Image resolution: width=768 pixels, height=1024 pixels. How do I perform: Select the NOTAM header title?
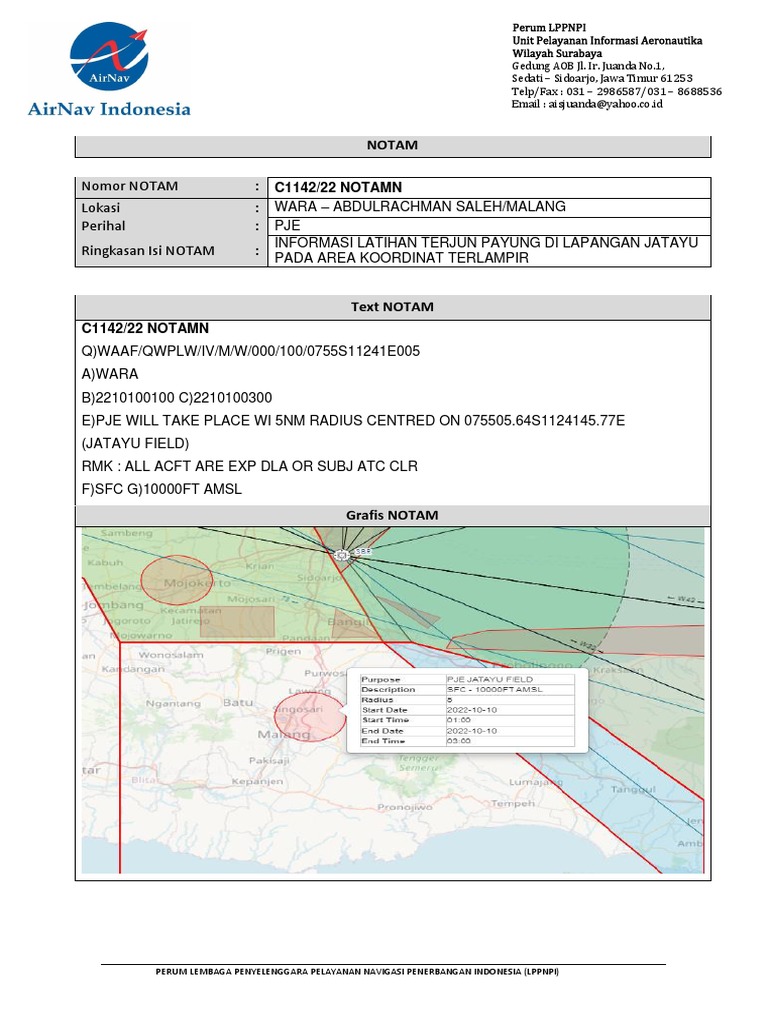coord(392,145)
